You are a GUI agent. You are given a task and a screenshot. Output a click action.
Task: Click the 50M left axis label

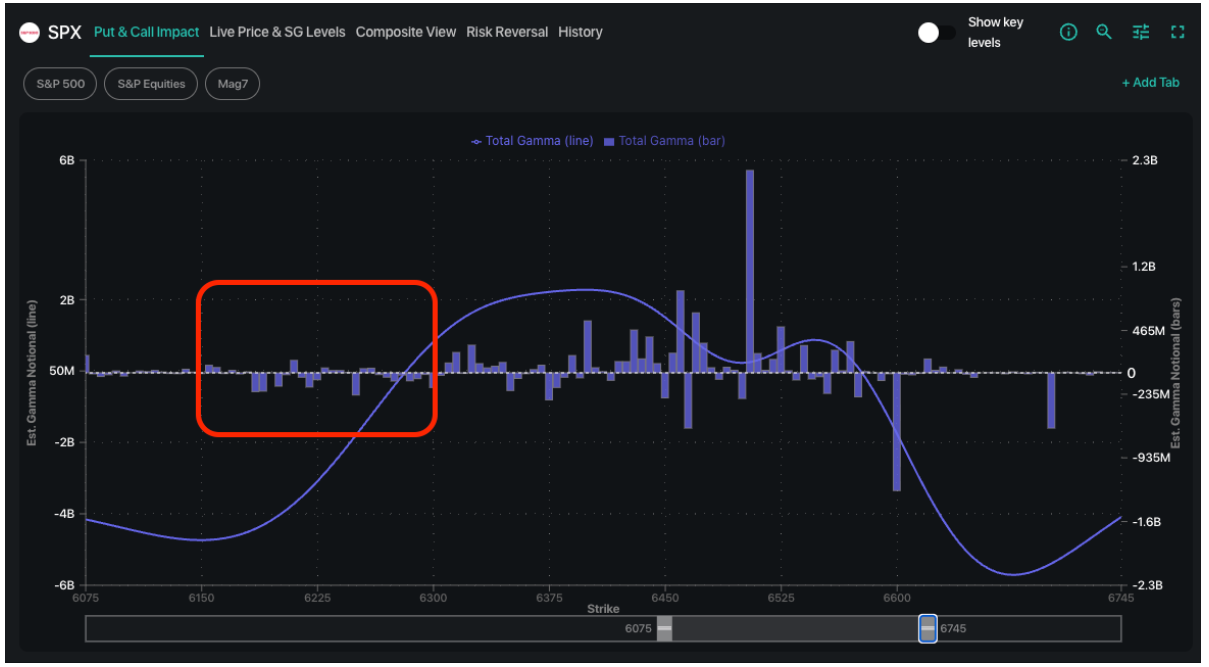point(62,371)
